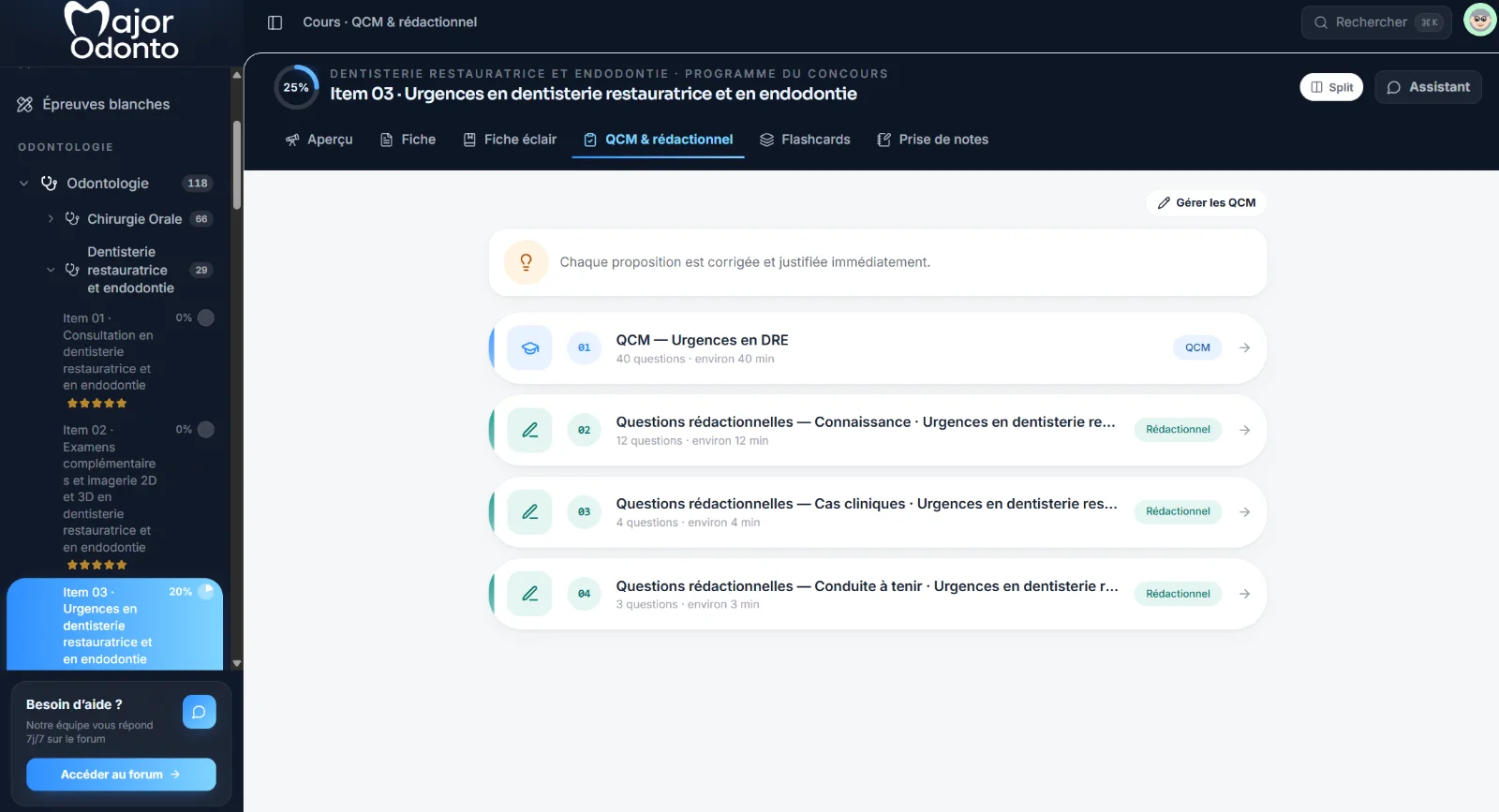Select QCM & rédactionnel tab
1499x812 pixels.
pyautogui.click(x=658, y=140)
